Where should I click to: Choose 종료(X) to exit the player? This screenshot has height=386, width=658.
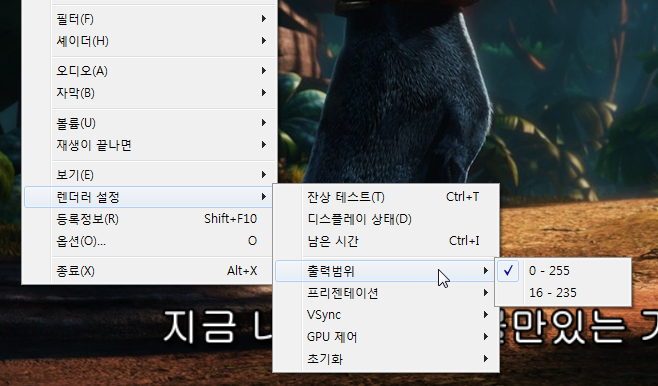pyautogui.click(x=148, y=271)
